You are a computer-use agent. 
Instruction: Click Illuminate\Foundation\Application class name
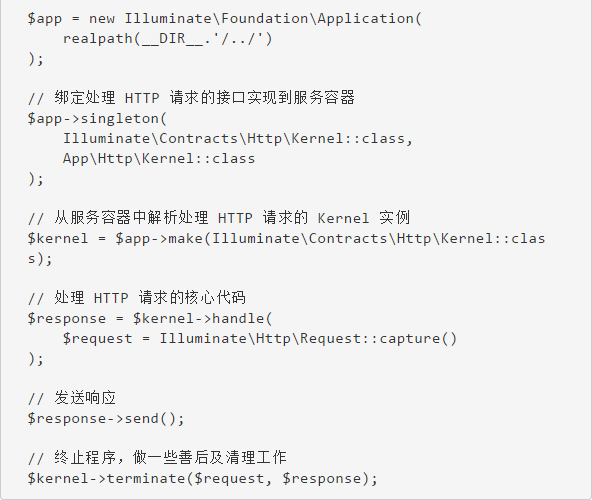coord(269,19)
